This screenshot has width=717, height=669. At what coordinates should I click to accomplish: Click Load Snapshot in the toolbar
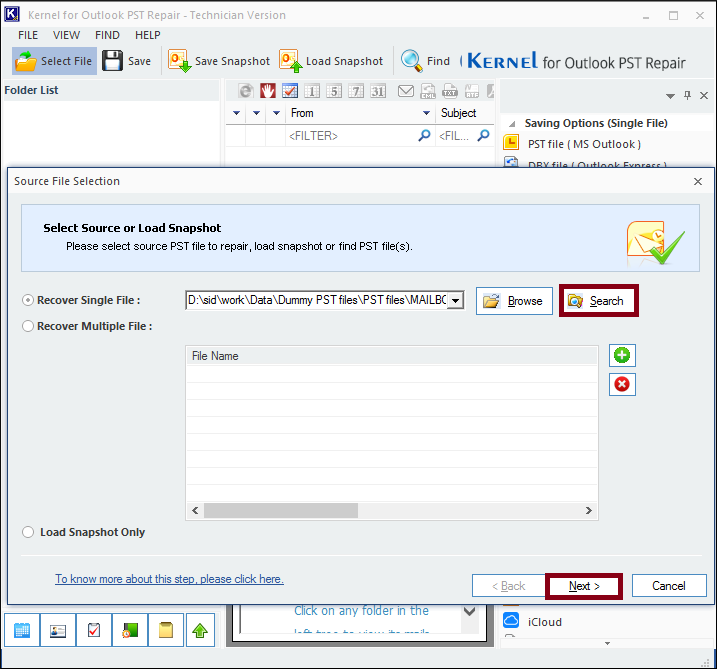pos(331,61)
